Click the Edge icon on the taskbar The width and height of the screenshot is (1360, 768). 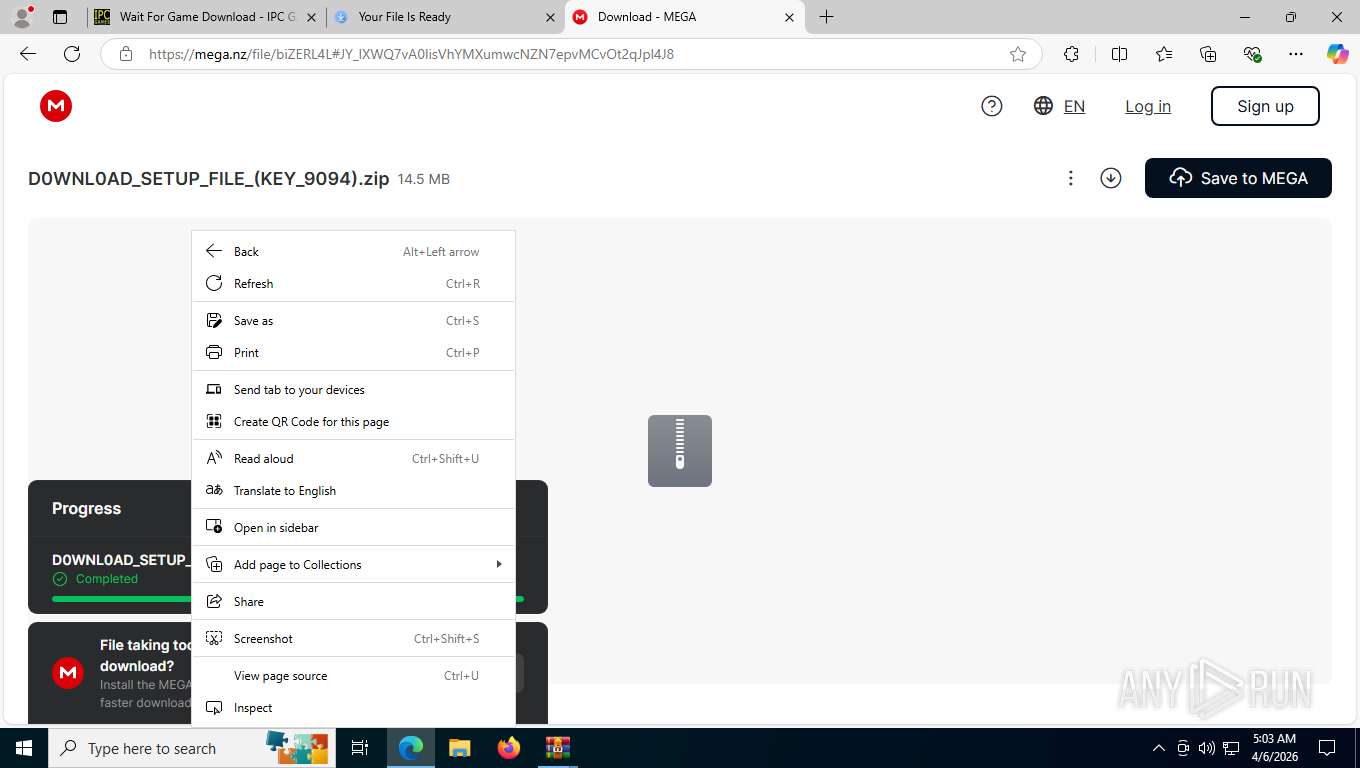411,748
